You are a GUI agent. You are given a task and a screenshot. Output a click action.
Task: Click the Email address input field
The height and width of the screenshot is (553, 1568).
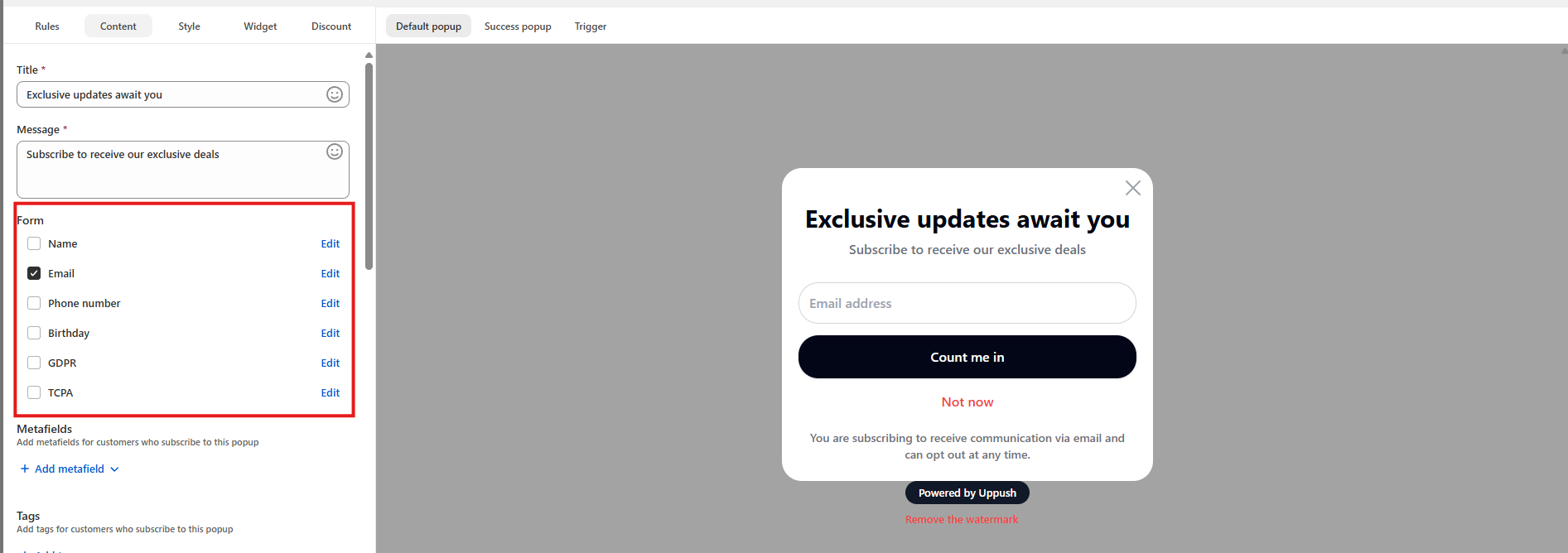click(967, 303)
